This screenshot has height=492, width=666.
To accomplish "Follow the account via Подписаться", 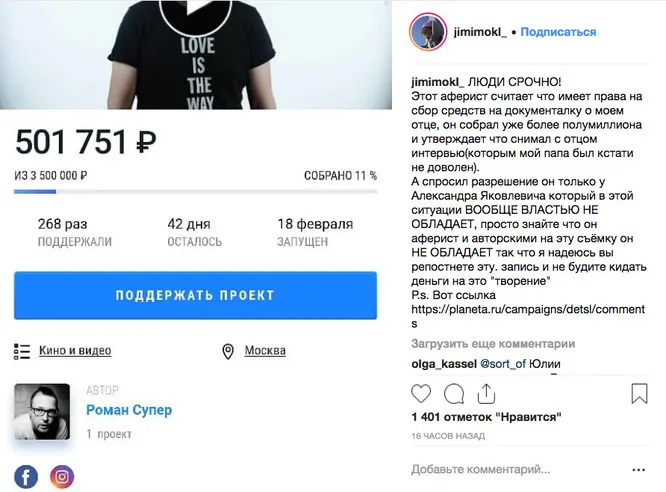I will click(558, 32).
